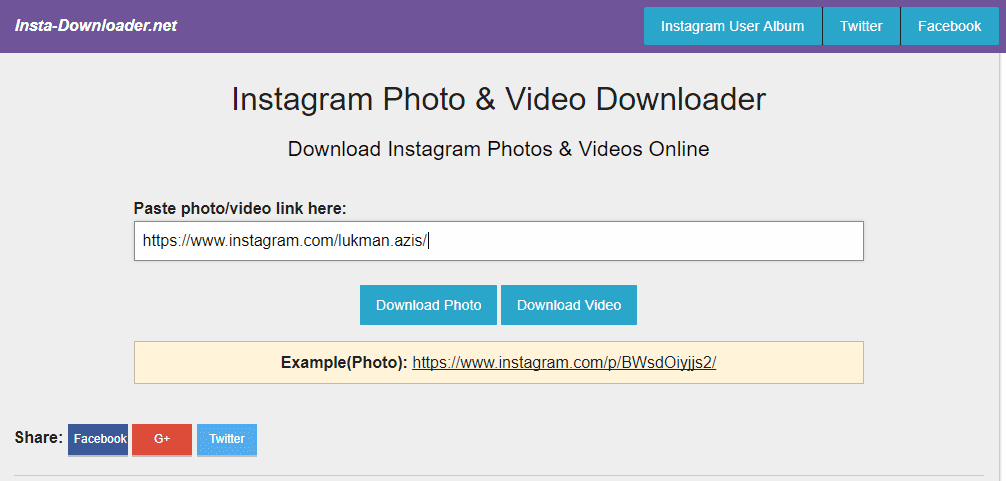Screen dimensions: 1006x481
Task: Click the 'Instagram Photo & Video Downloader' heading
Action: point(499,100)
